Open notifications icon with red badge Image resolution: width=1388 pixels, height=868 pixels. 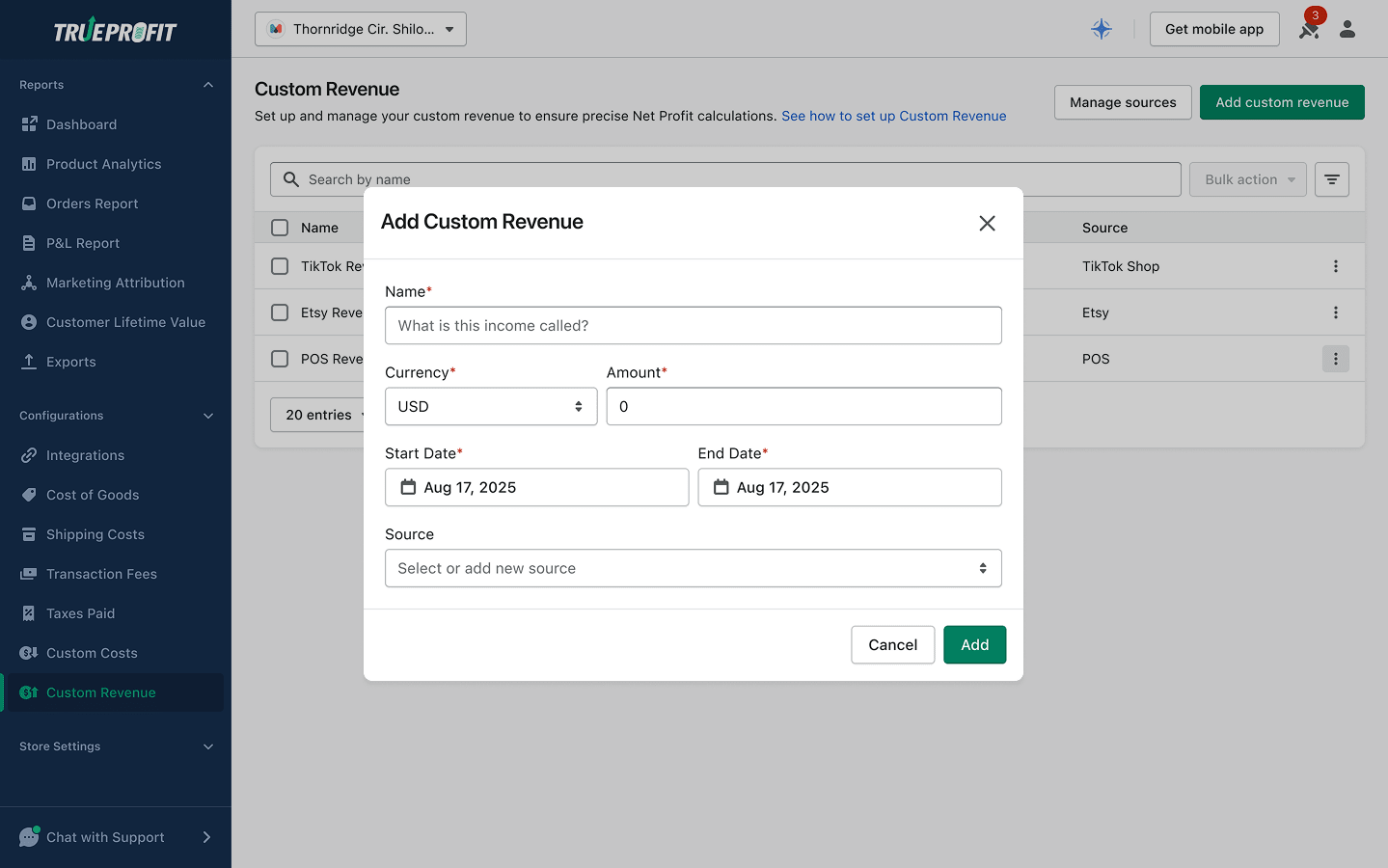pos(1309,29)
